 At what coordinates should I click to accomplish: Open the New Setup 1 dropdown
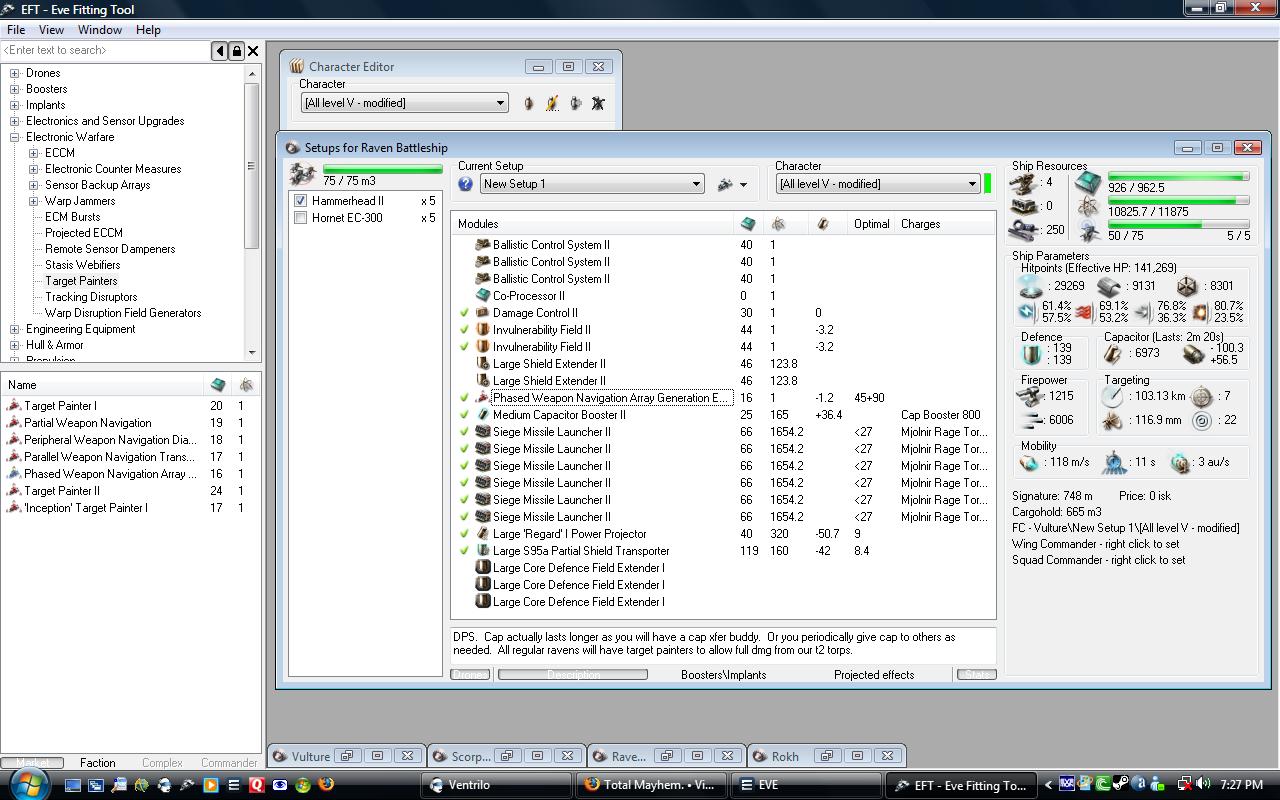pos(696,184)
